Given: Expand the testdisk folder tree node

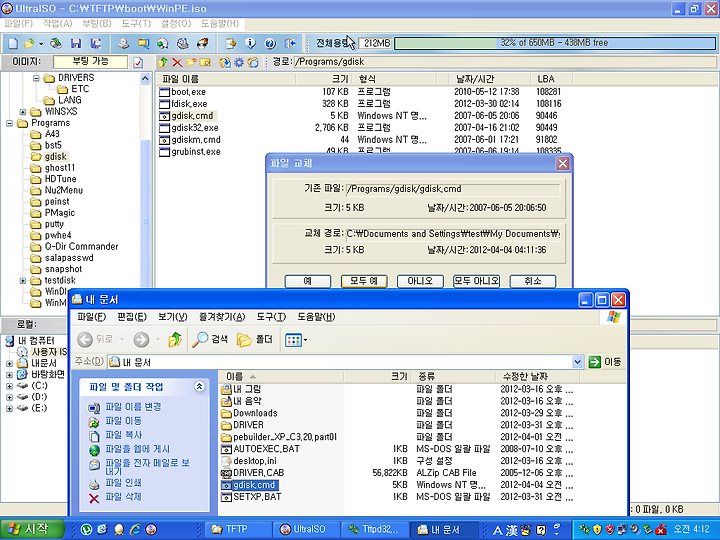Looking at the screenshot, I should 22,281.
